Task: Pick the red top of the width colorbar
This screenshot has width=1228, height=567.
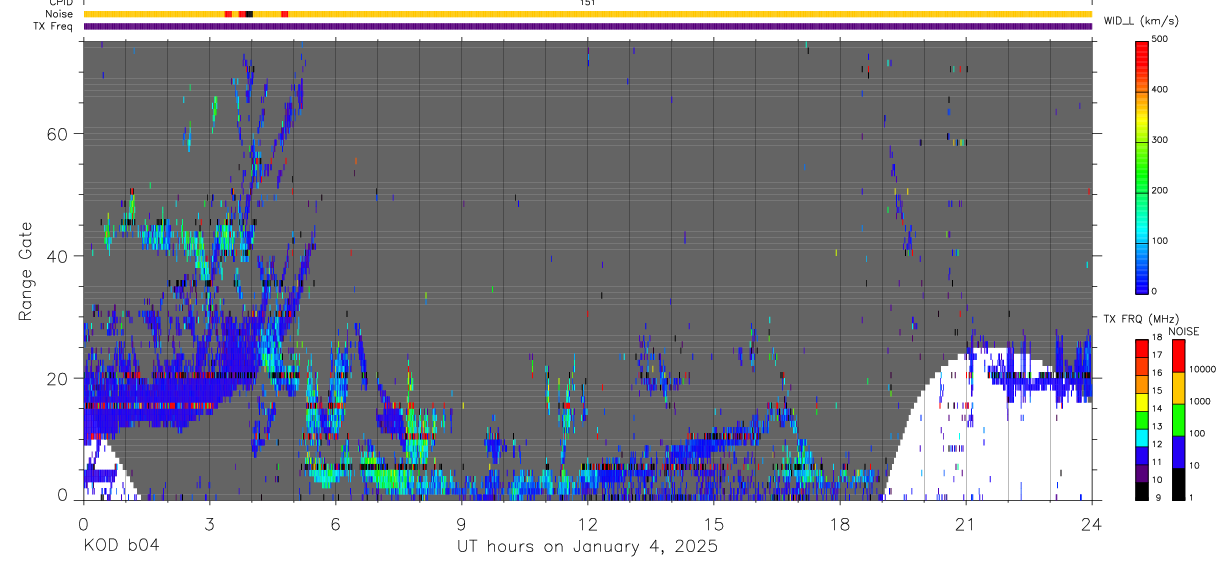Action: (1142, 50)
